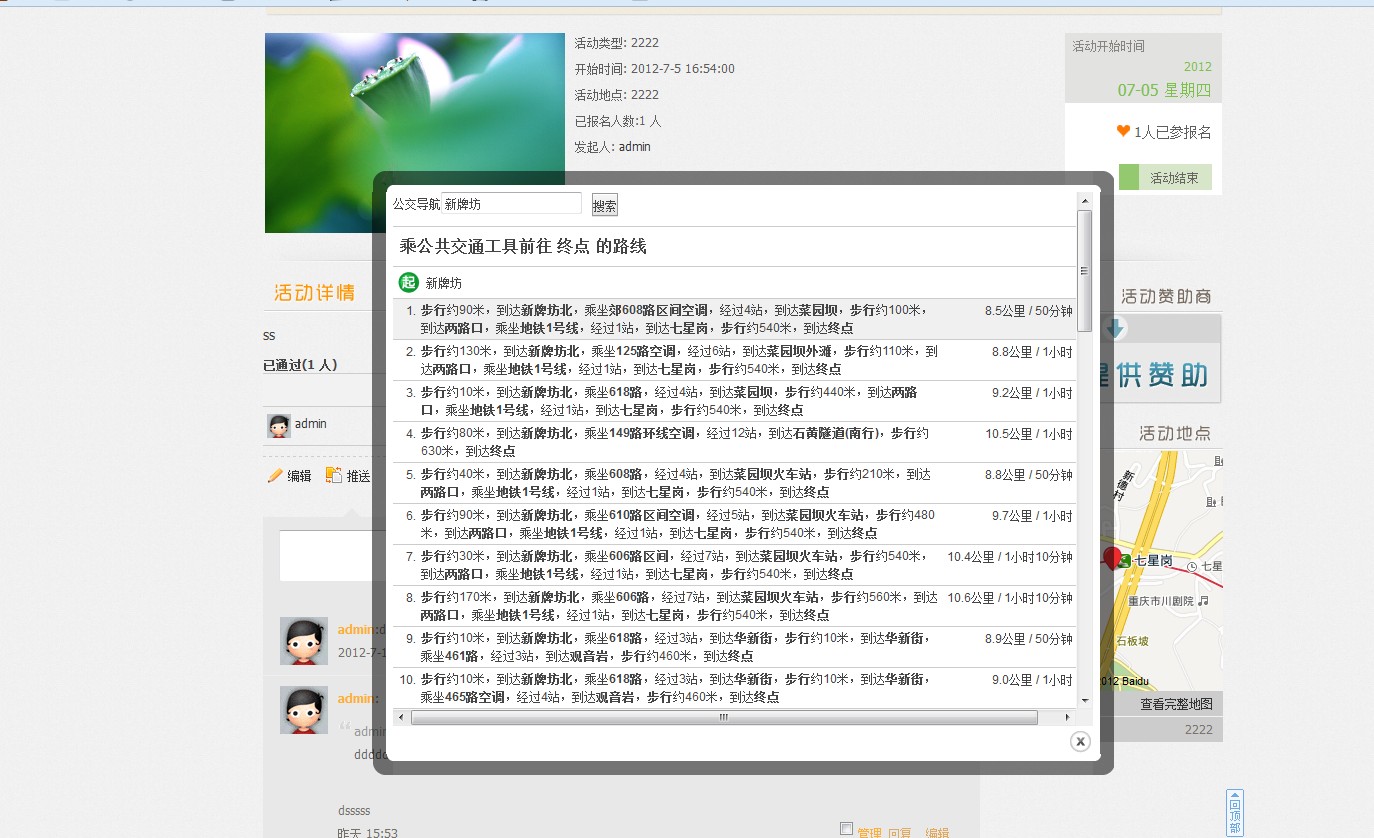The width and height of the screenshot is (1374, 838).
Task: Close the bus navigation popup
Action: [x=1079, y=741]
